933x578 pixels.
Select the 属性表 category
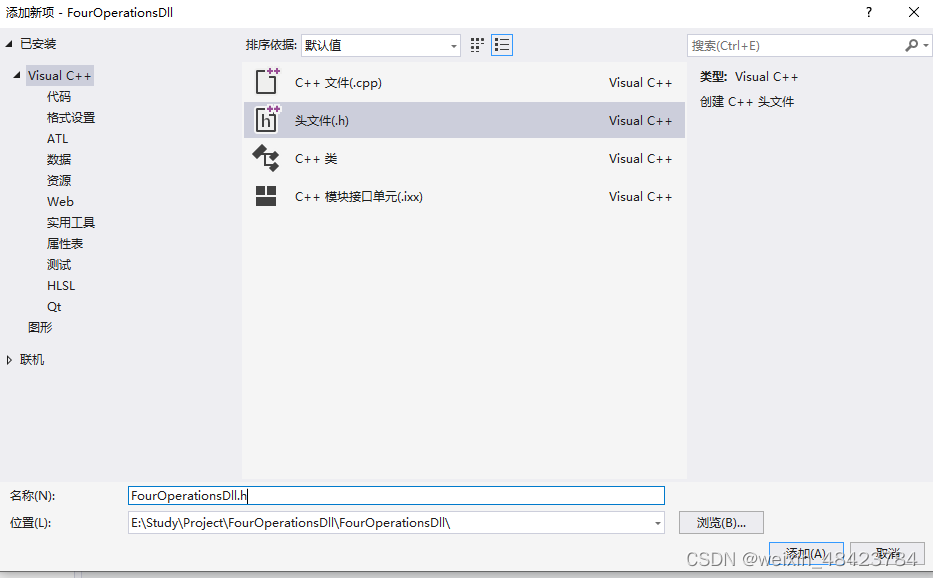click(65, 243)
